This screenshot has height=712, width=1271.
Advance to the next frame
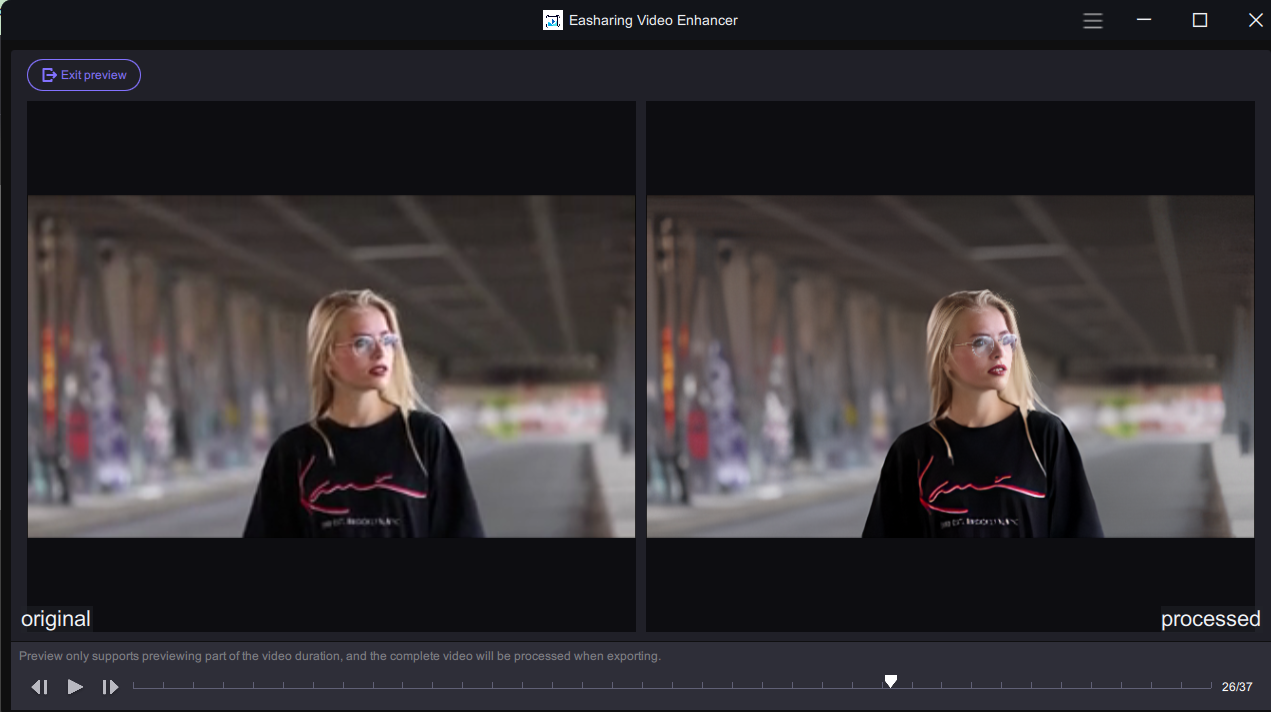[x=110, y=687]
